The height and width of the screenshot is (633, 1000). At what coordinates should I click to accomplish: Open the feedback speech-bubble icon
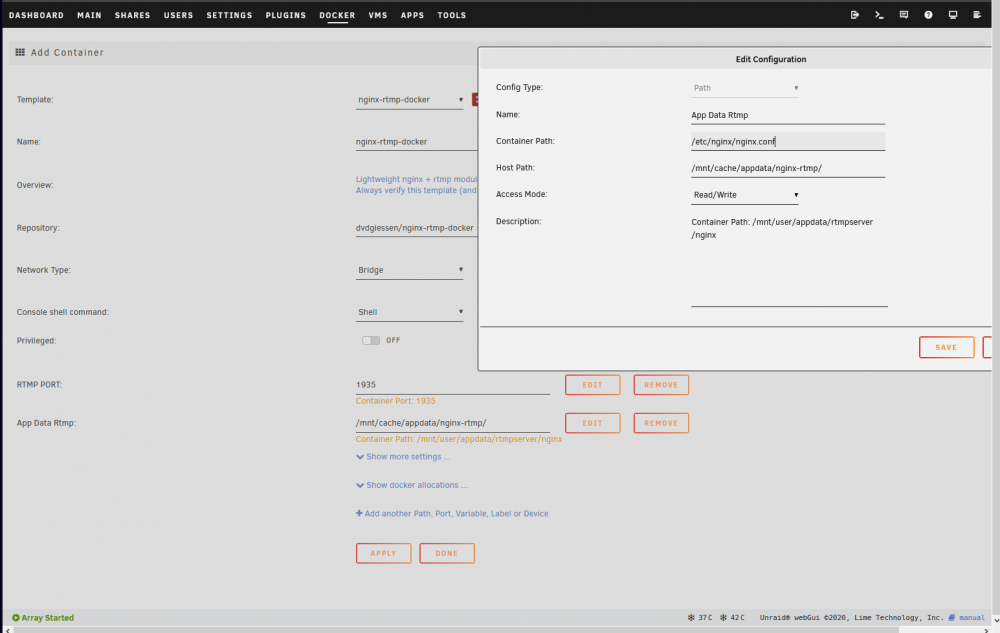[x=904, y=15]
